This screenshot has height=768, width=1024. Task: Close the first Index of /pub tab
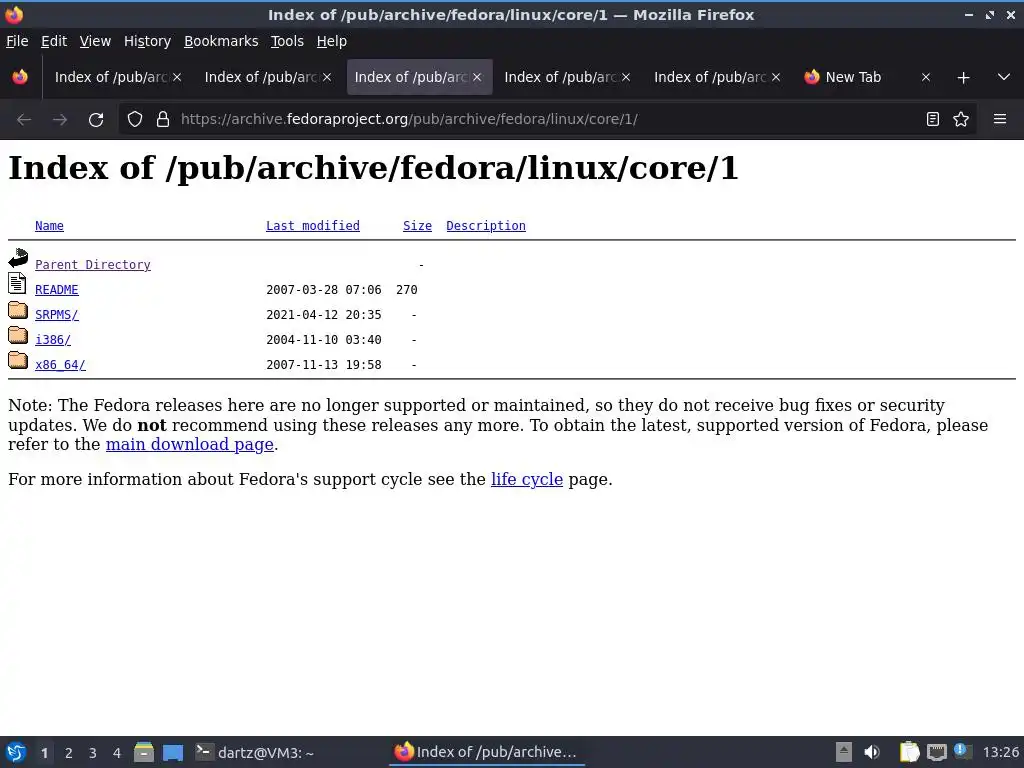(176, 77)
